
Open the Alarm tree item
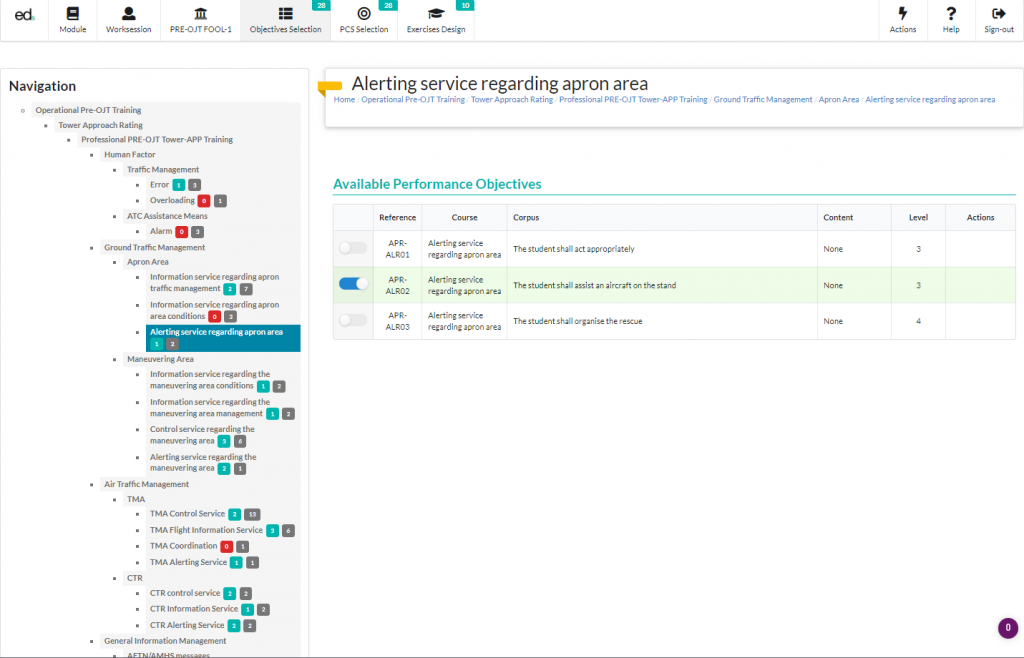[x=161, y=231]
